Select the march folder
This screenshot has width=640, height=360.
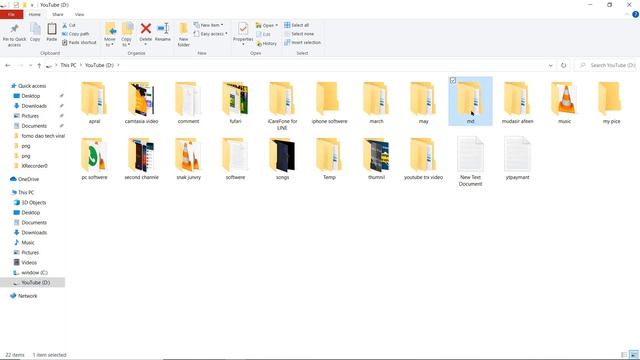pos(376,102)
